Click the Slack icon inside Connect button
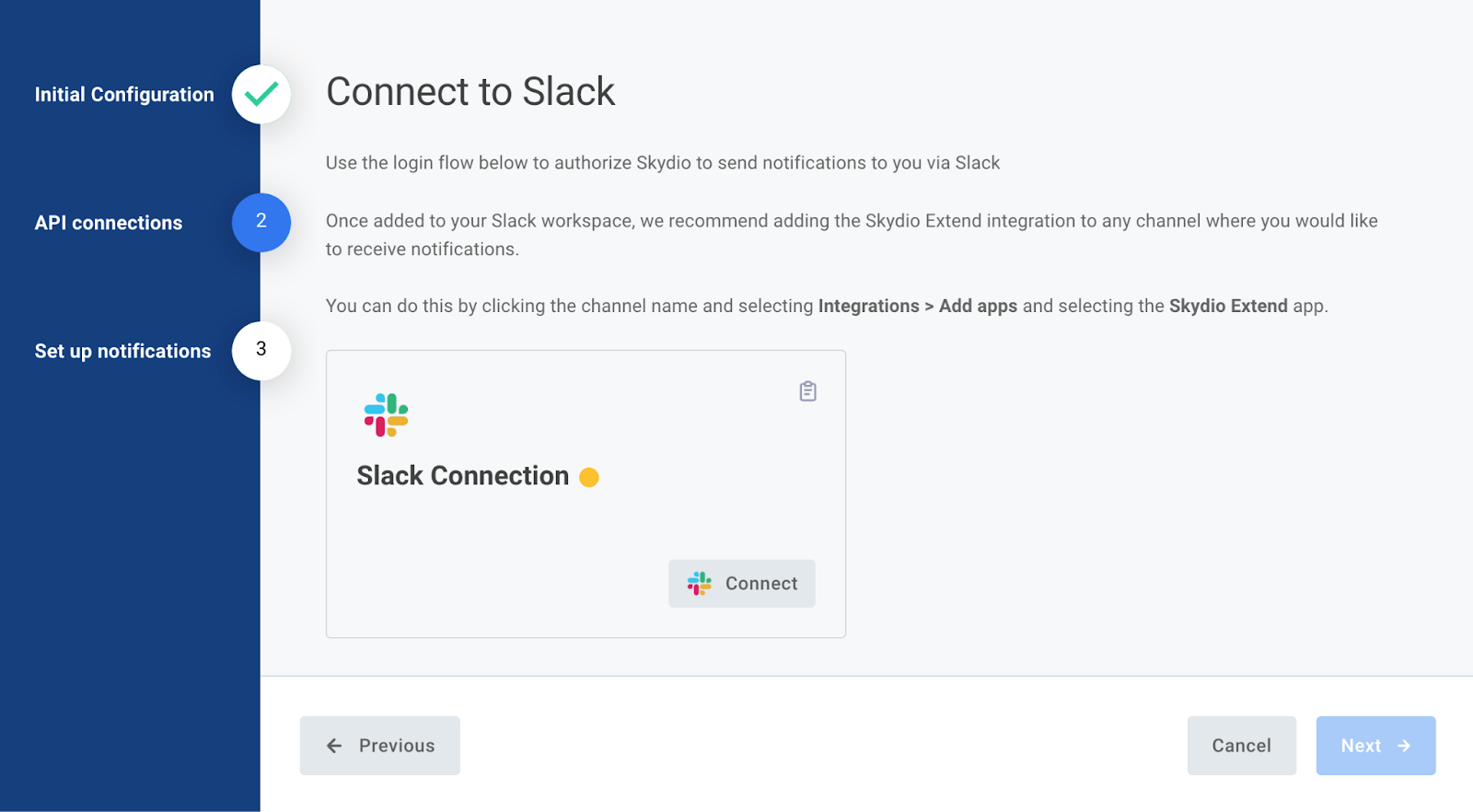The height and width of the screenshot is (812, 1473). point(700,584)
